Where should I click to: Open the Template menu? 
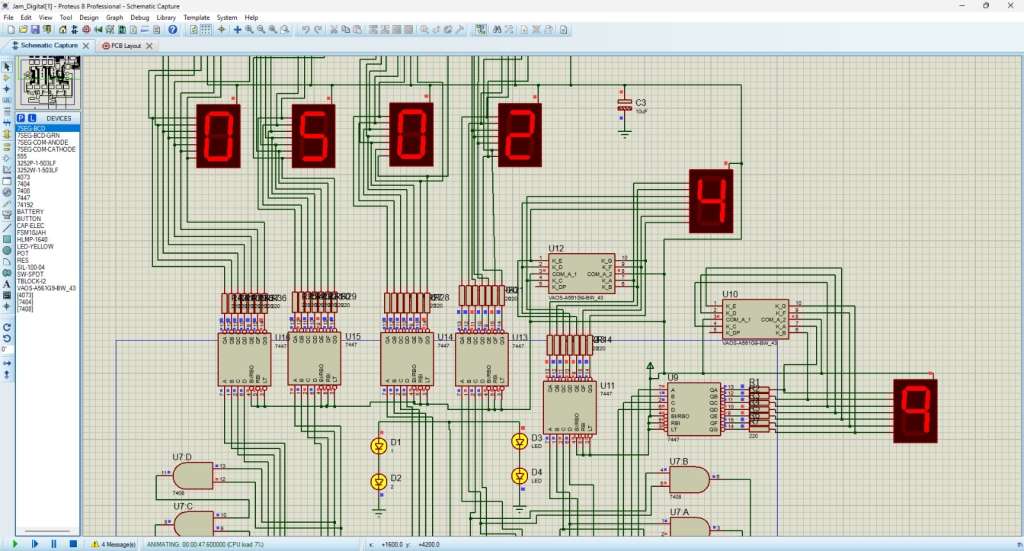click(x=197, y=18)
